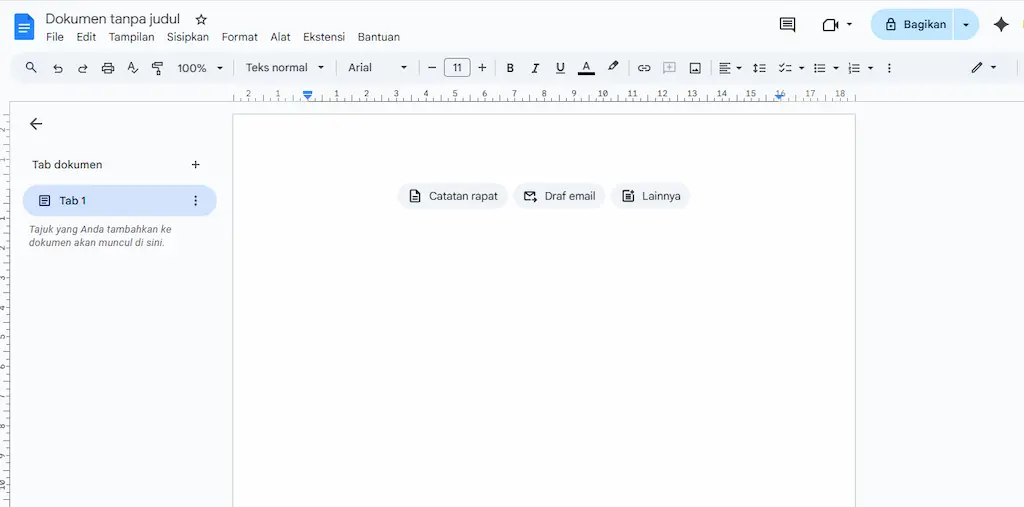Insert a numbered list

click(854, 68)
